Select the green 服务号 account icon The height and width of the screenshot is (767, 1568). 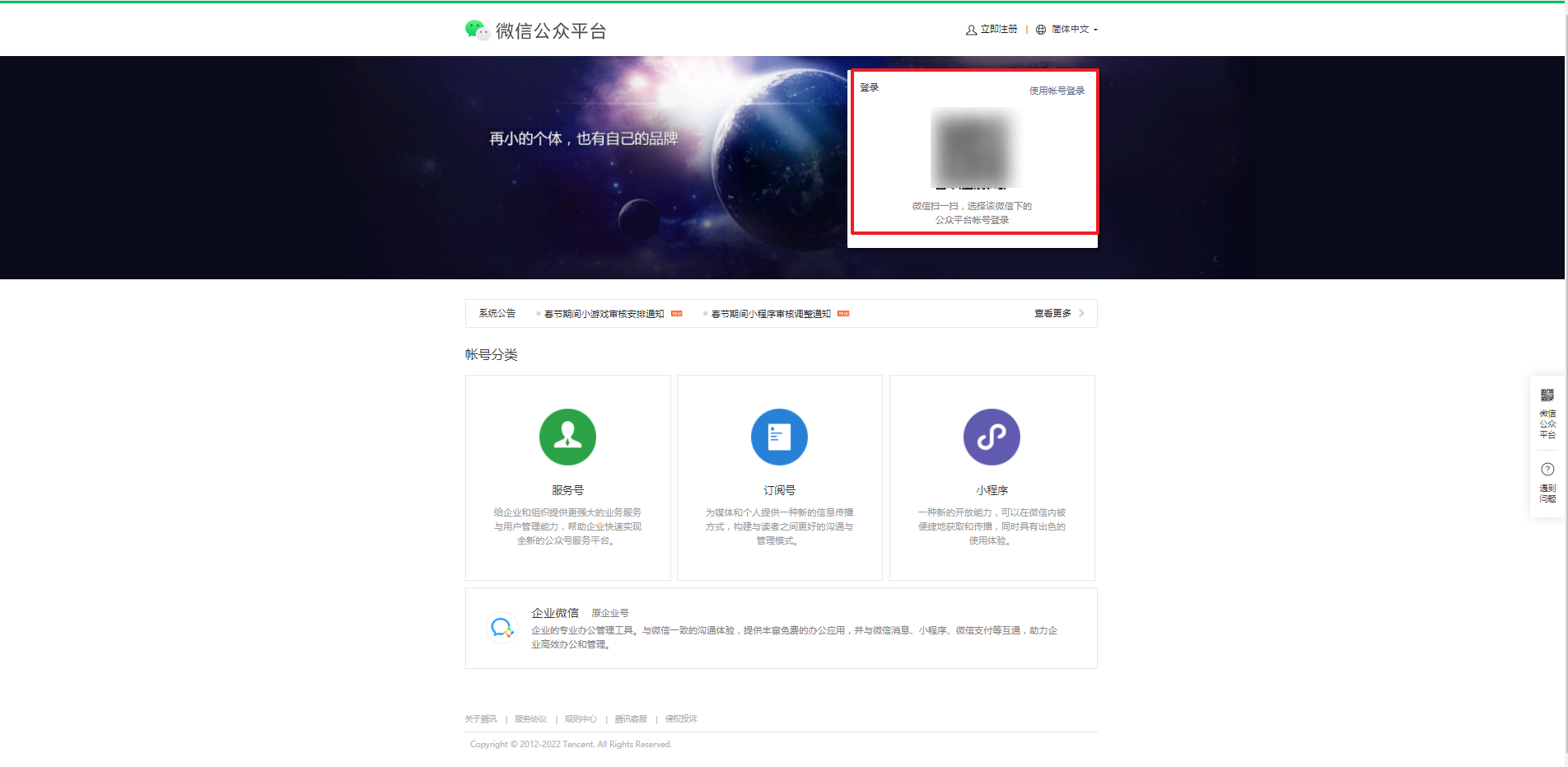click(567, 437)
